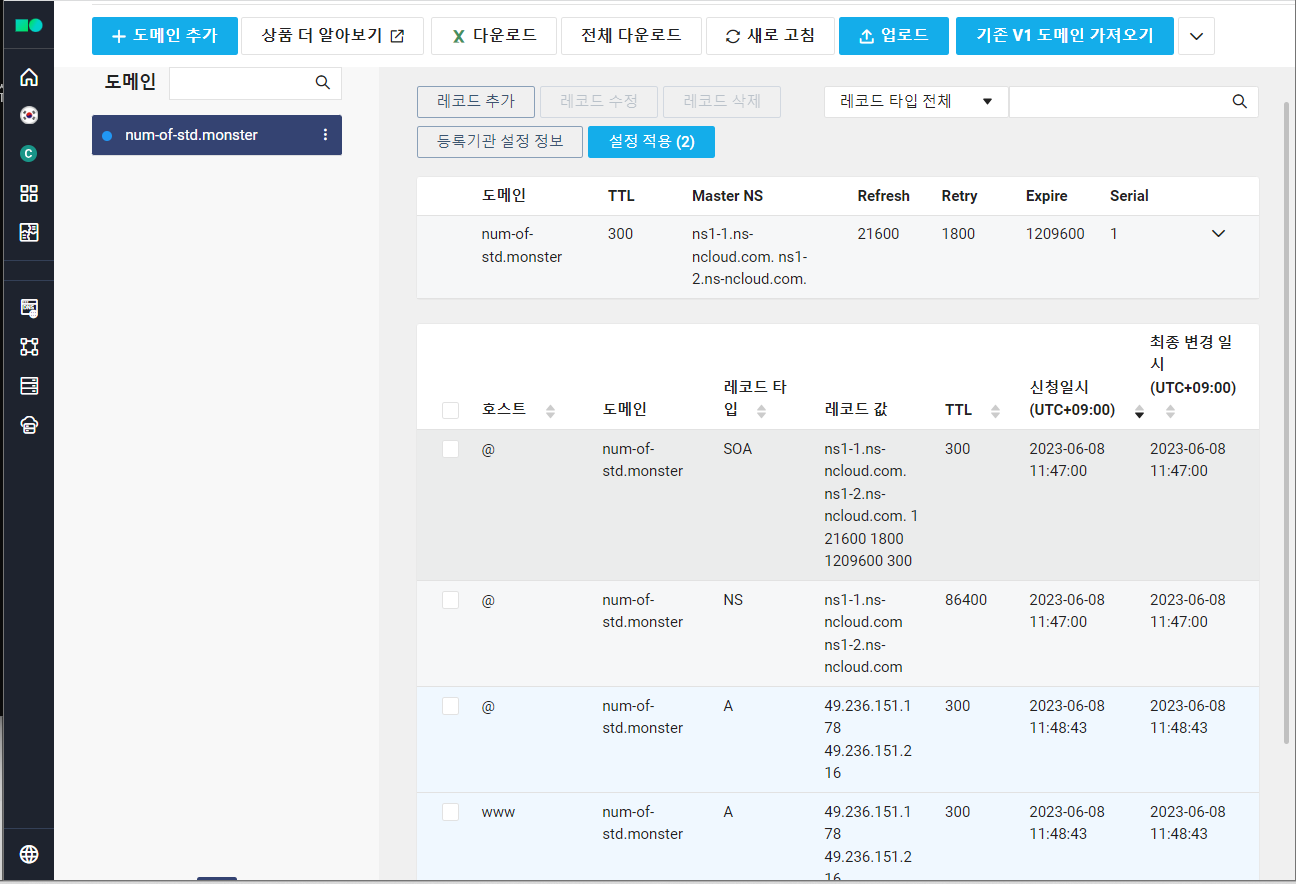Tick the select-all records checkbox in header
This screenshot has height=884, width=1296.
(450, 410)
